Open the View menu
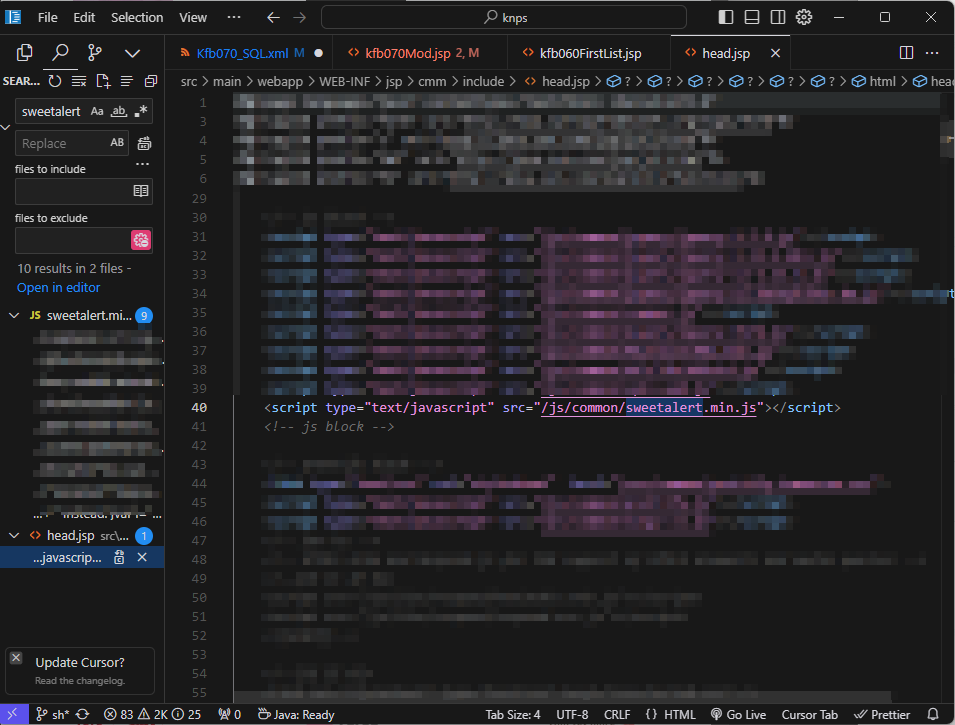955x725 pixels. (x=193, y=17)
